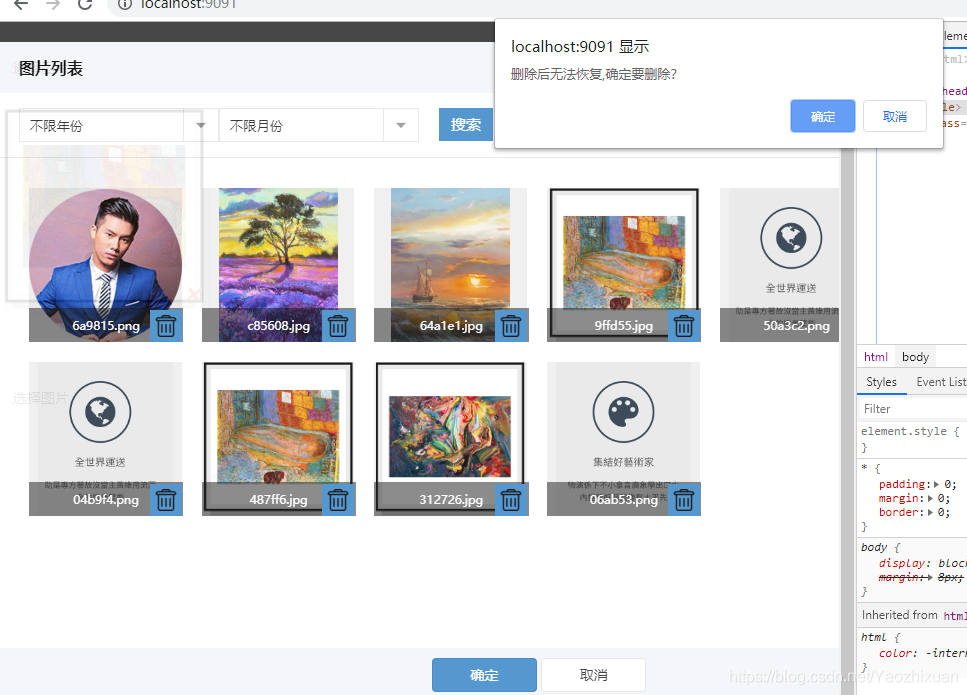
Task: Confirm deletion with 确定 in alert dialog
Action: (823, 116)
